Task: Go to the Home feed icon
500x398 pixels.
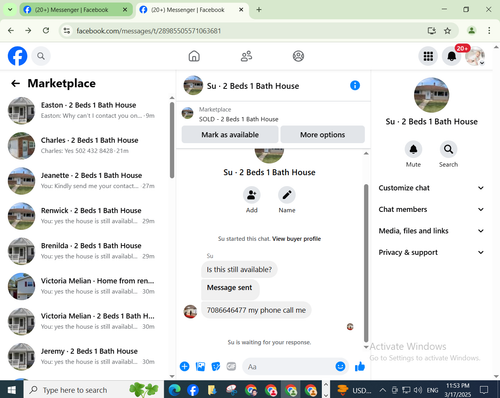Action: point(194,56)
